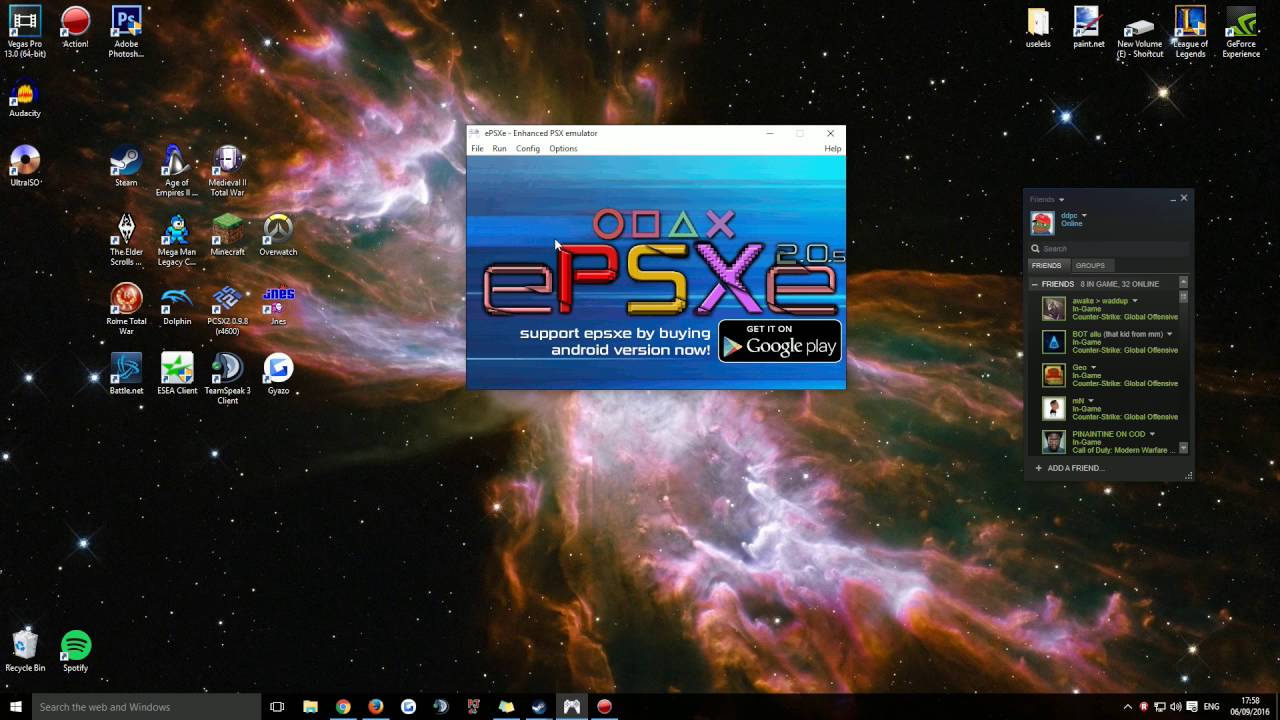Open the Friends title dropdown in Steam
The image size is (1280, 720).
coord(1061,200)
